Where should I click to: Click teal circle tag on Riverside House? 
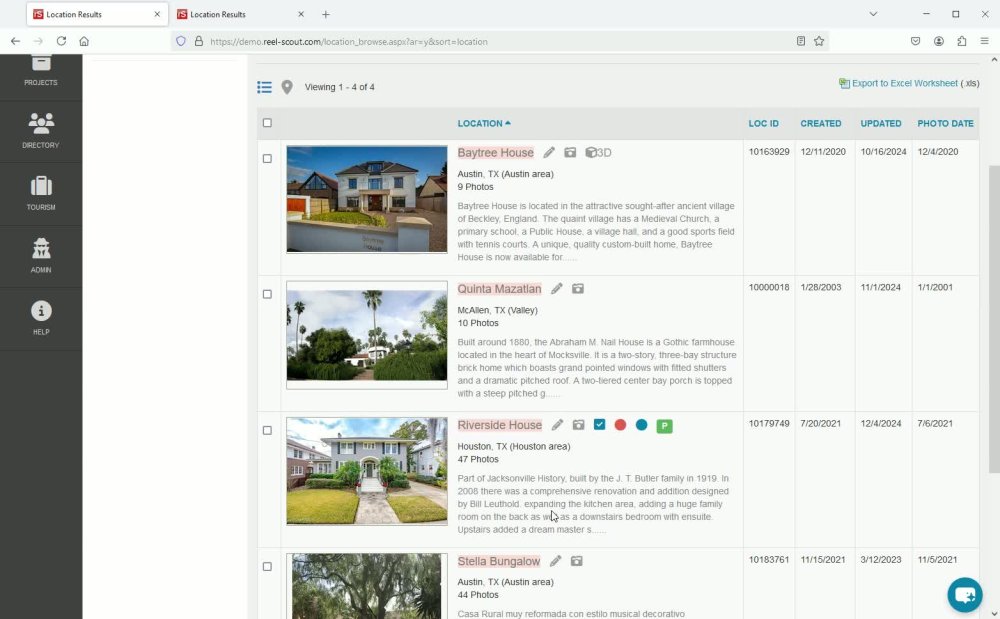(x=642, y=425)
